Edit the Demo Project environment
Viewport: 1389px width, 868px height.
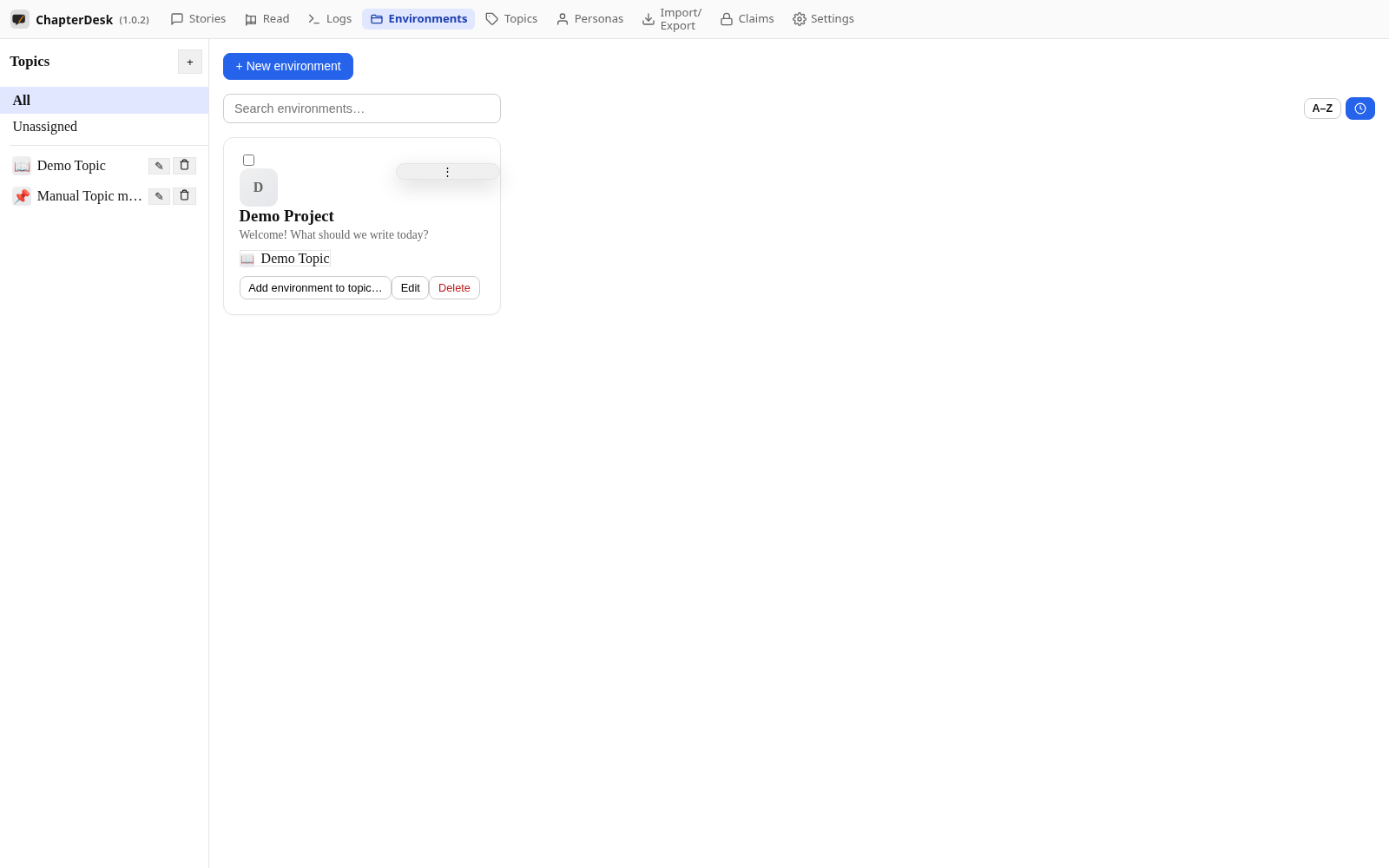[x=411, y=288]
